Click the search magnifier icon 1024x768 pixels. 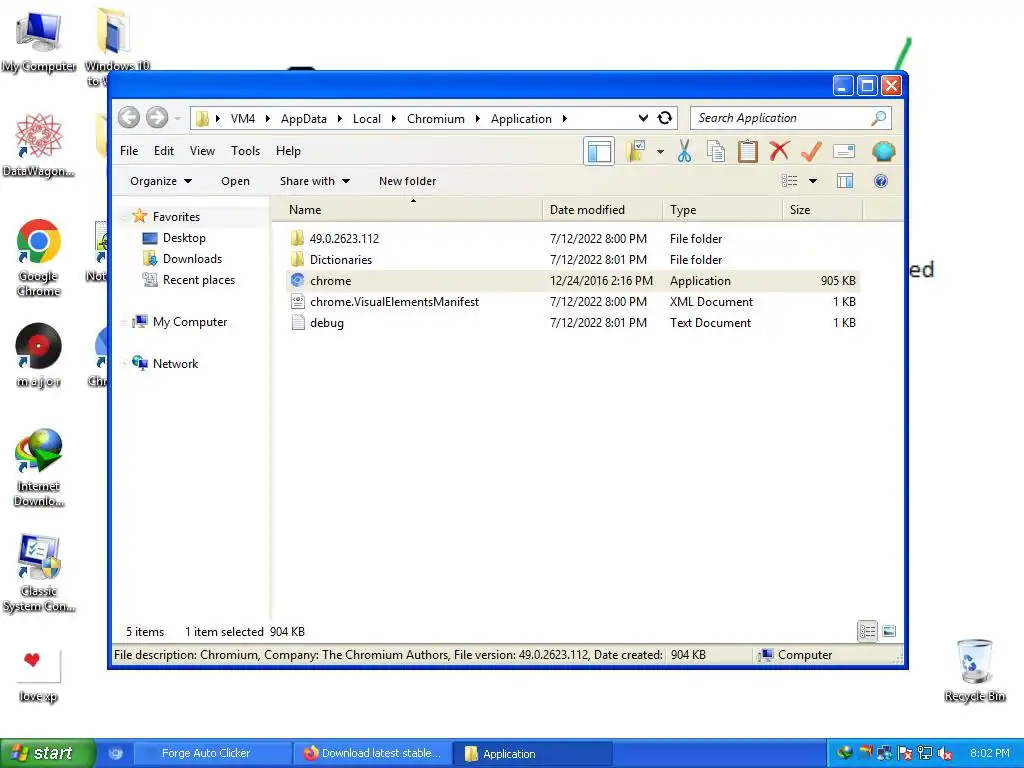[x=879, y=118]
